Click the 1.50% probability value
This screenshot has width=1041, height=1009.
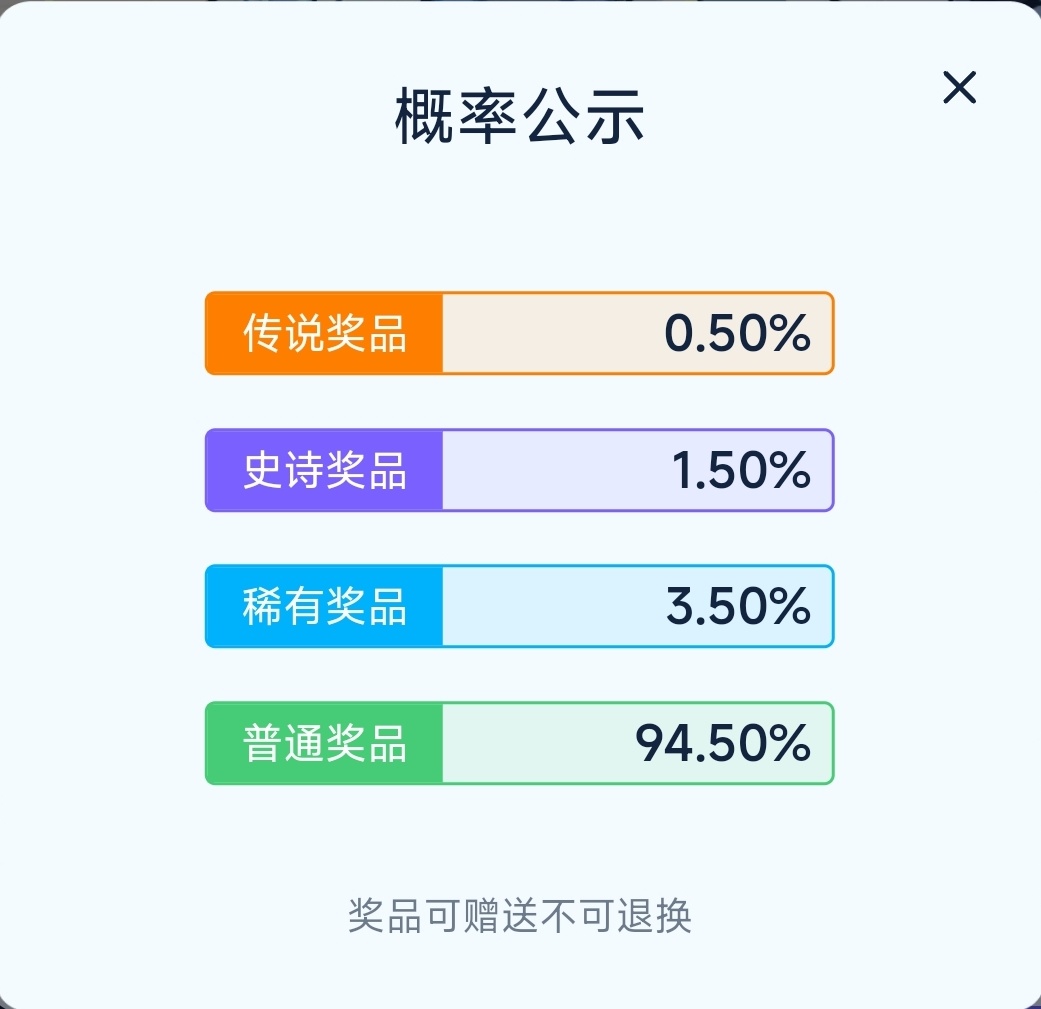click(x=741, y=470)
